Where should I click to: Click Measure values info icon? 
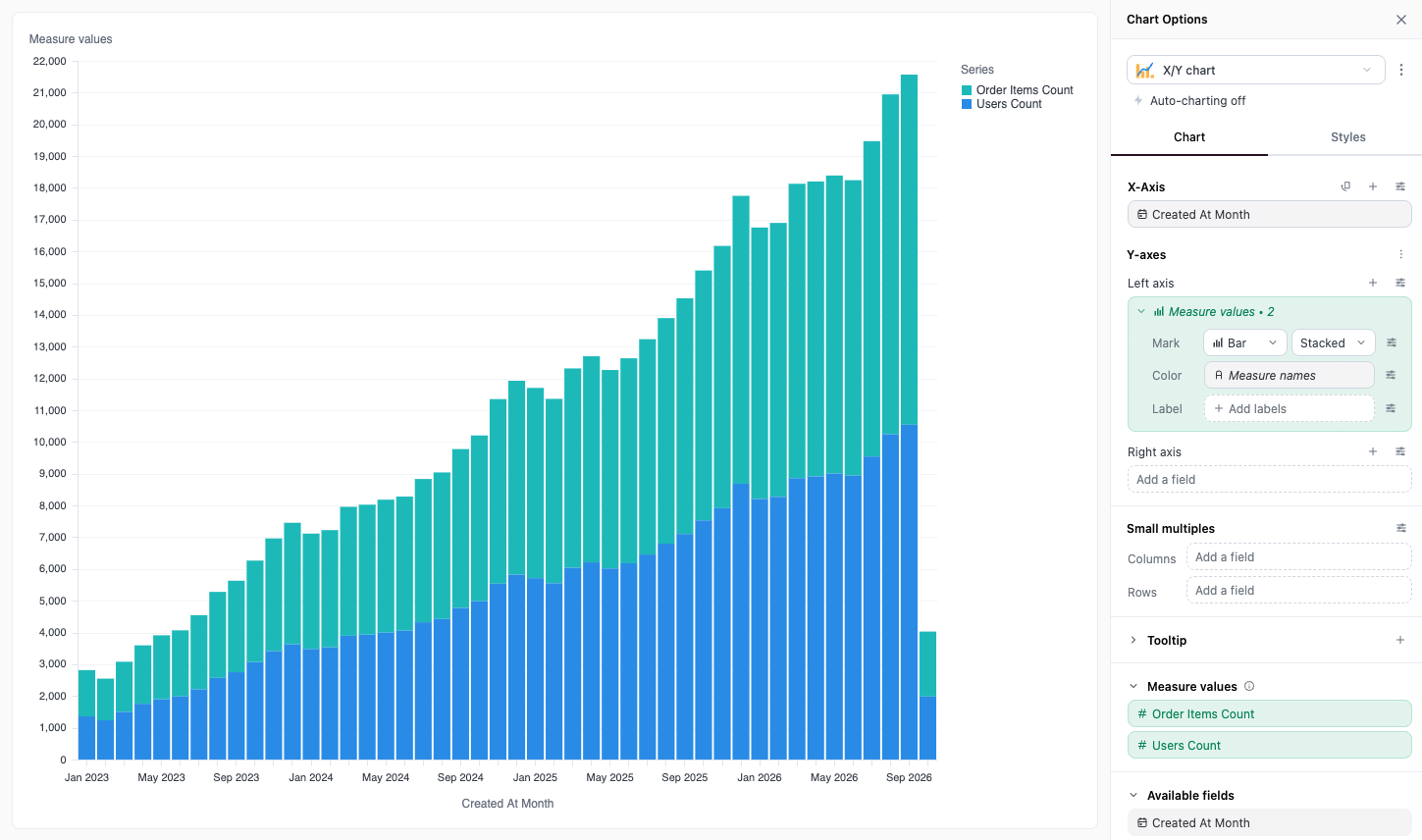pos(1249,686)
